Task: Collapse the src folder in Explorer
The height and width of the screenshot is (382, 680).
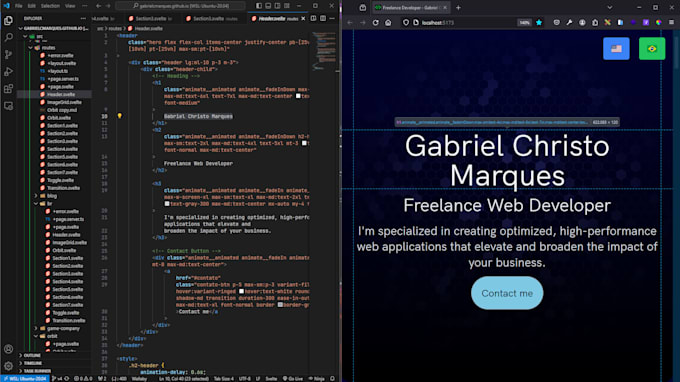Action: click(26, 37)
